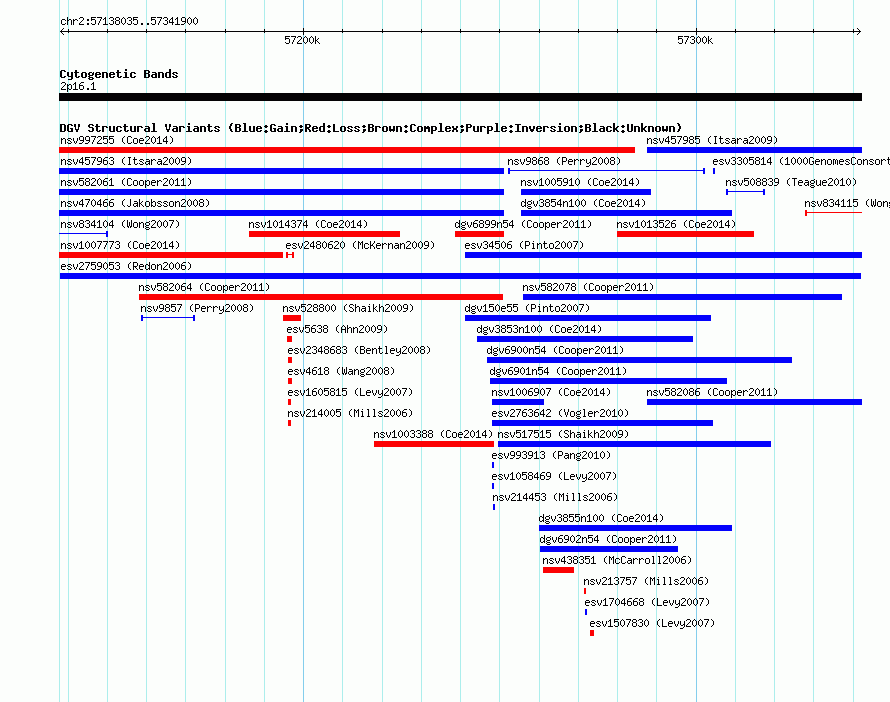Click esv2763642 (Vogler2010) label
Screen dimensions: 890x702
[560, 413]
